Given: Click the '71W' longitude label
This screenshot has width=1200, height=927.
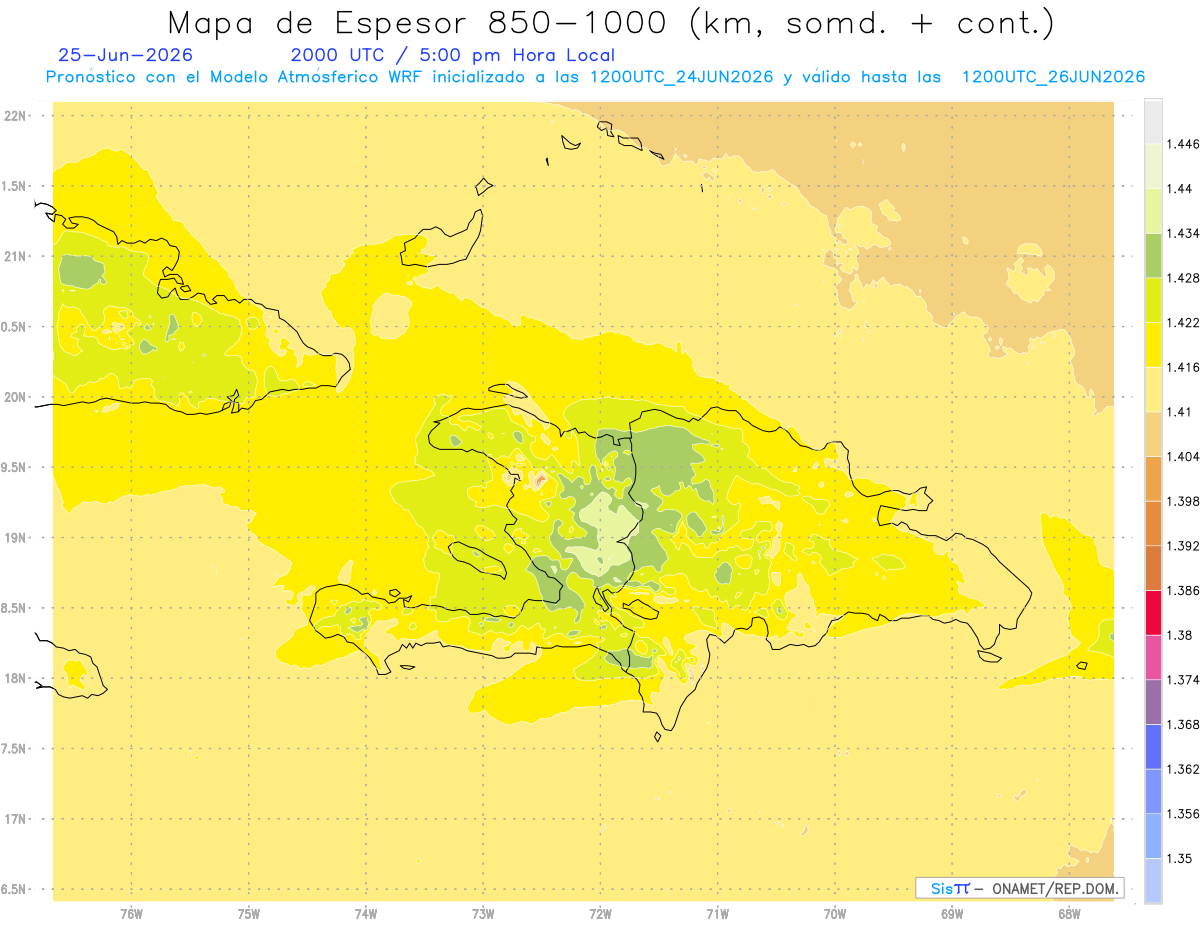Looking at the screenshot, I should coord(718,914).
